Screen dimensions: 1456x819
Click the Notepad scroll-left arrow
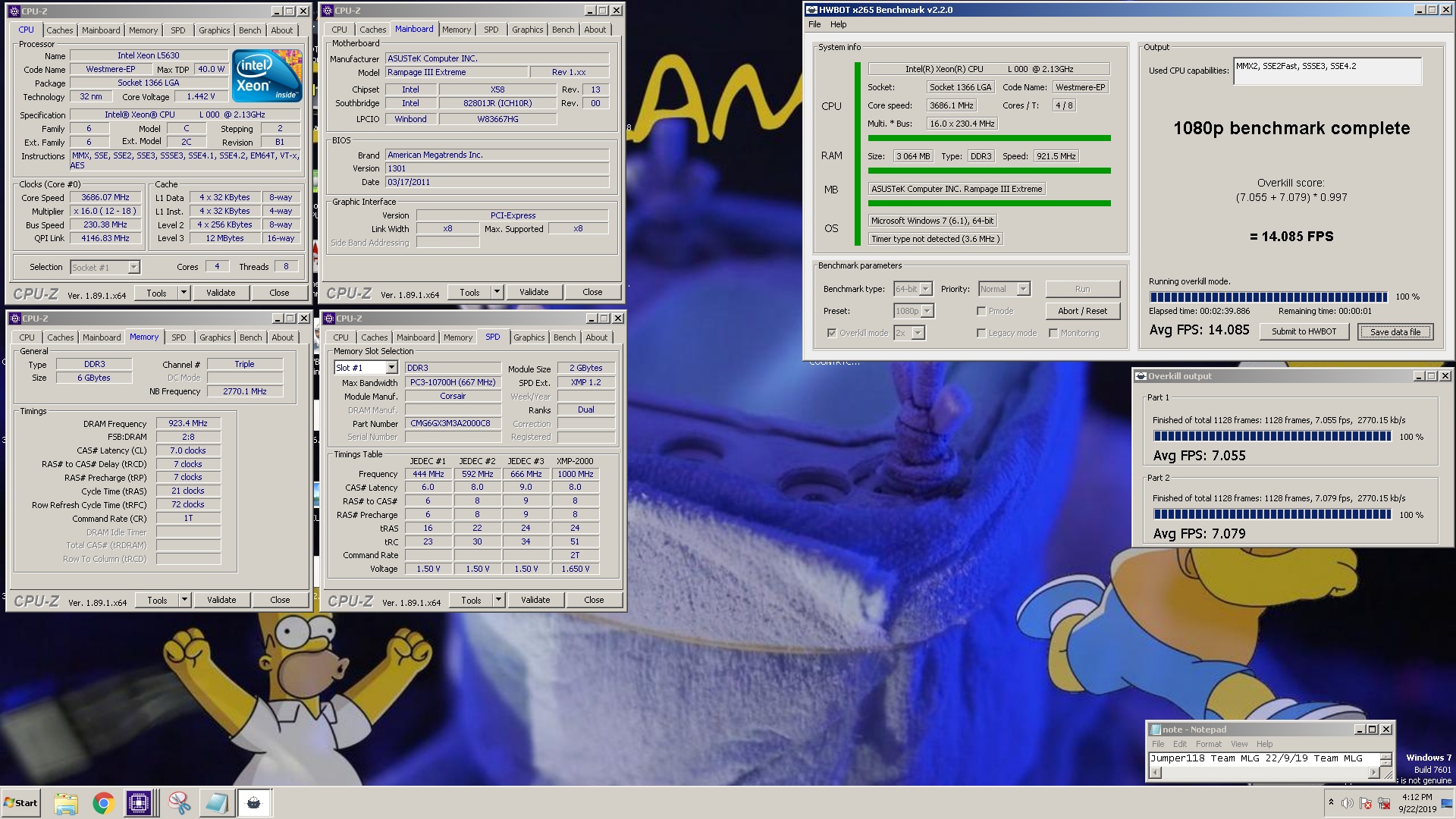point(1156,773)
